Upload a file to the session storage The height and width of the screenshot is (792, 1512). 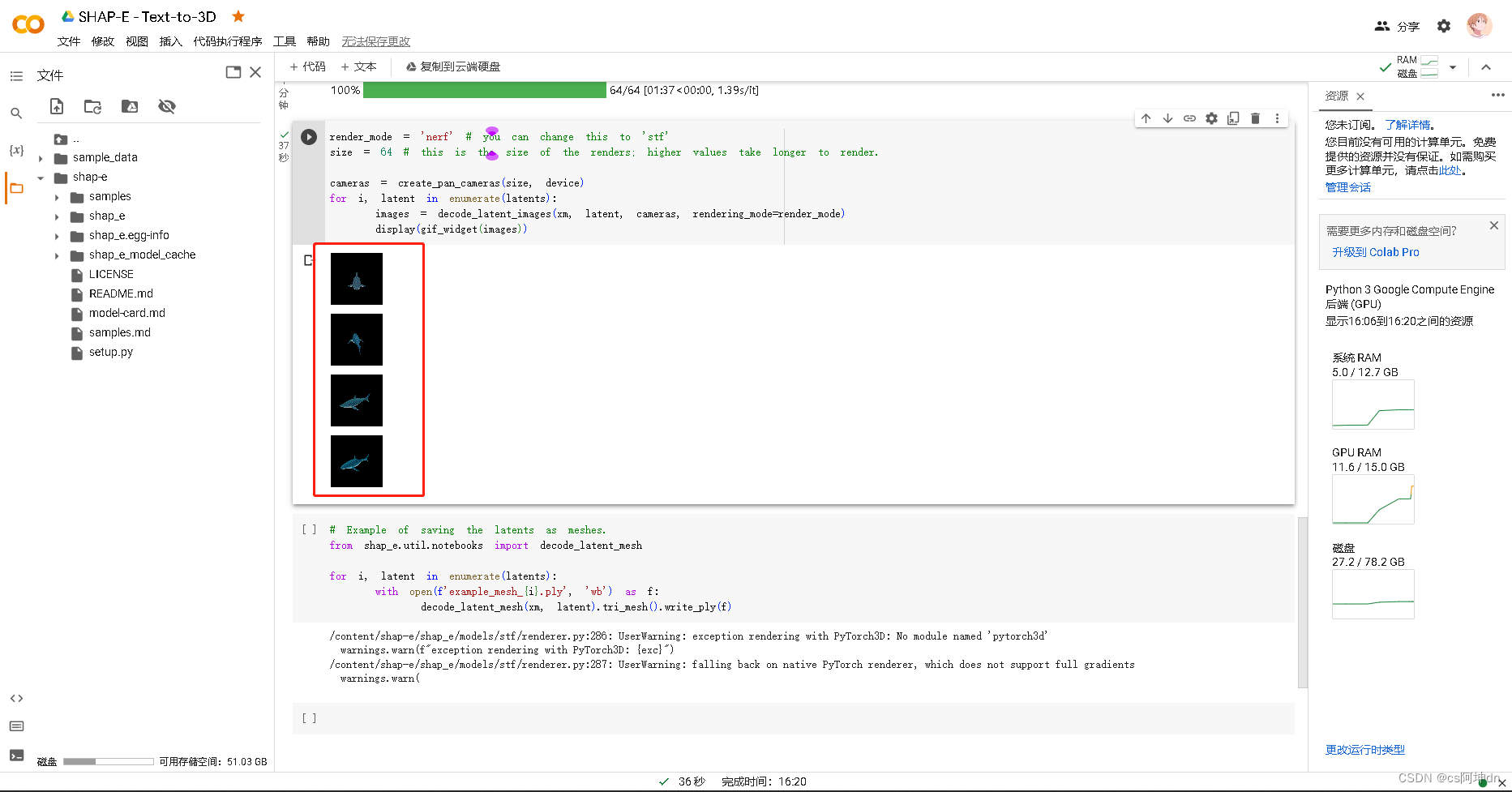(56, 106)
